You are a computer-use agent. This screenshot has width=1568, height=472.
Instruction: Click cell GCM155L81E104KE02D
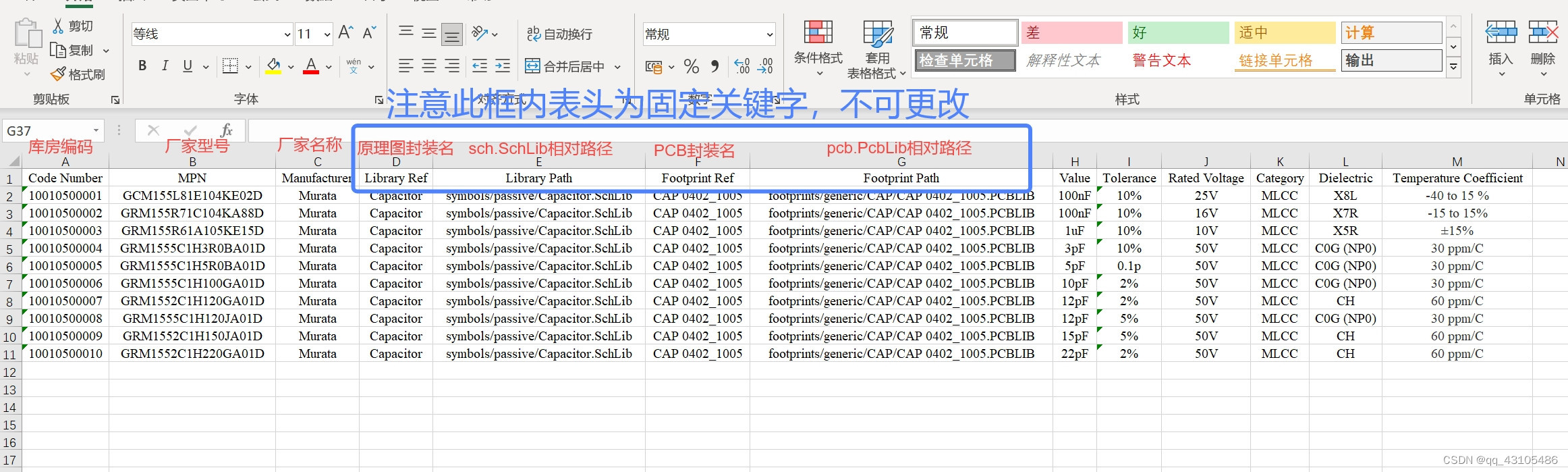click(x=192, y=196)
